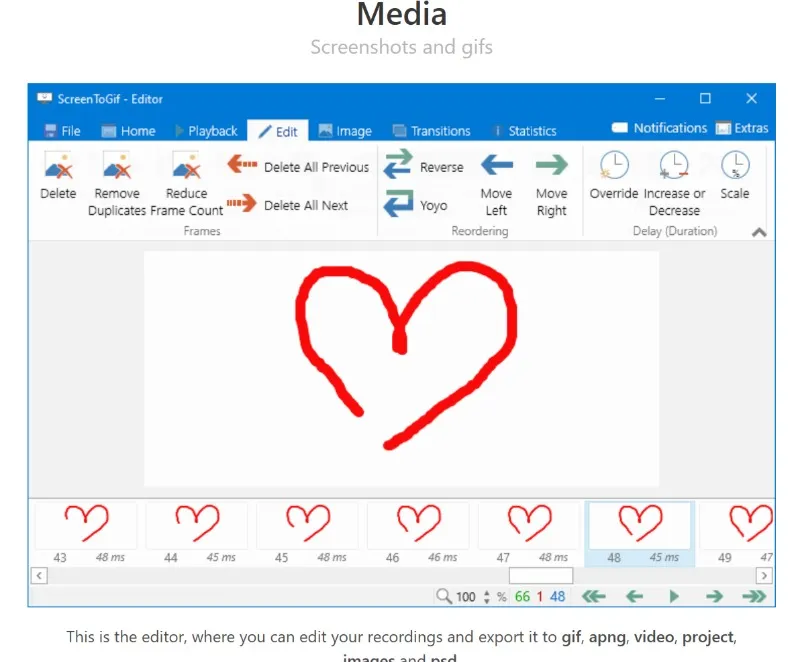Switch to Image tab

coord(345,131)
